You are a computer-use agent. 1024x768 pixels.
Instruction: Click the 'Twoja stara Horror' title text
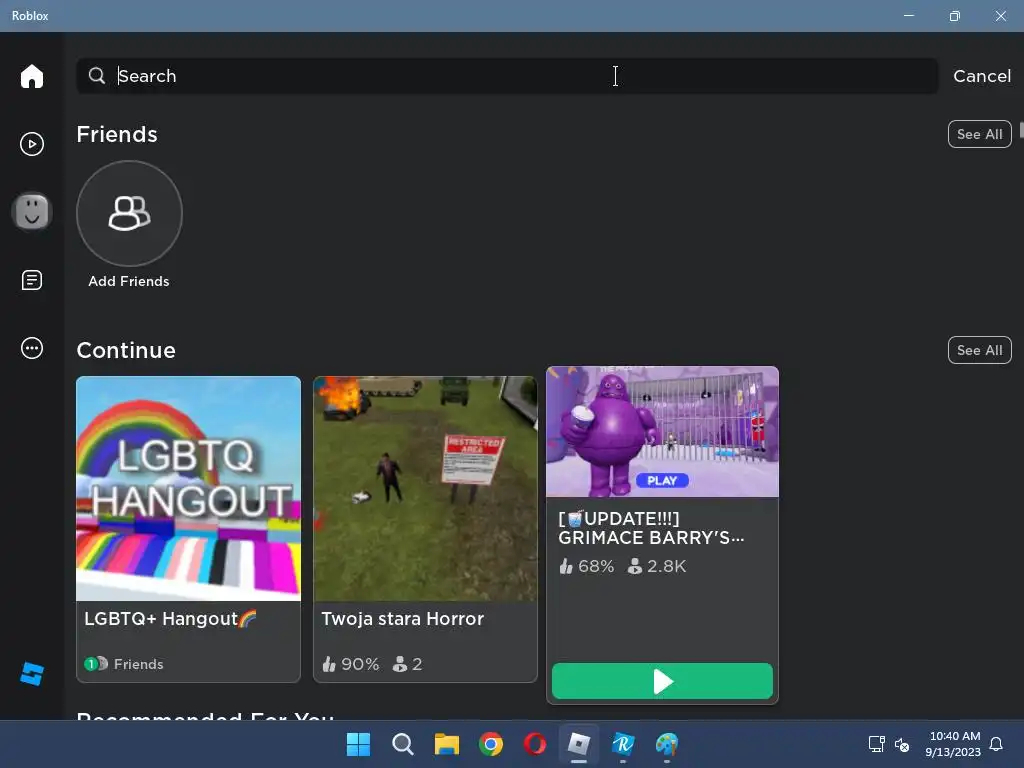coord(402,618)
